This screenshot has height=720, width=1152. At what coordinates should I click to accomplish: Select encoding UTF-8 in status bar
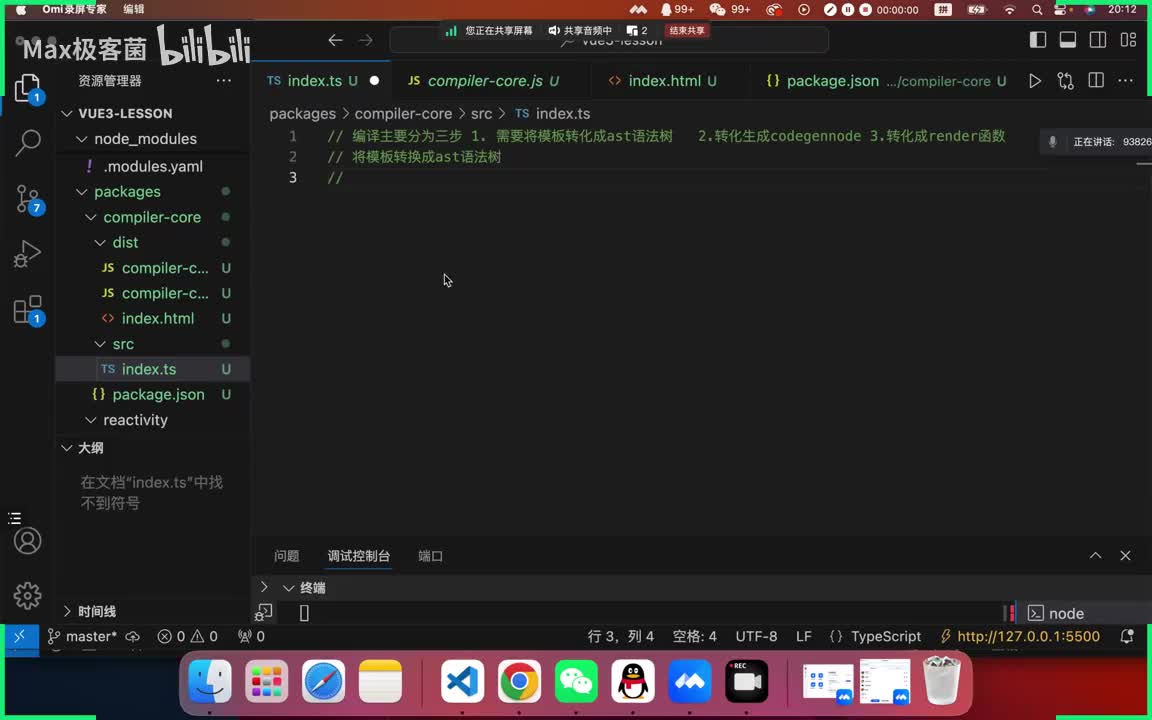click(756, 636)
